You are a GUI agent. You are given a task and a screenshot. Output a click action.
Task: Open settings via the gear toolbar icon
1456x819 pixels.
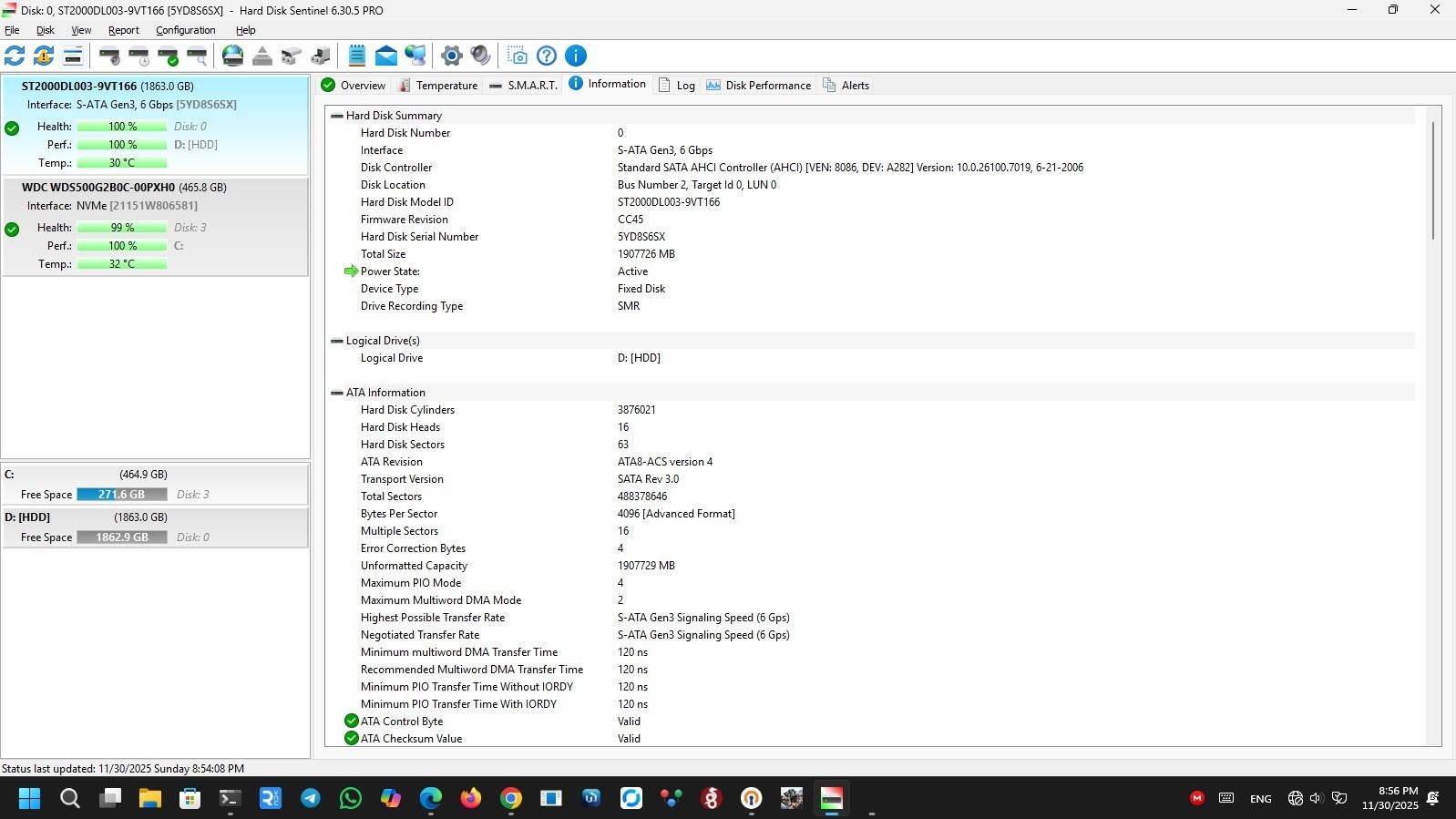(451, 56)
